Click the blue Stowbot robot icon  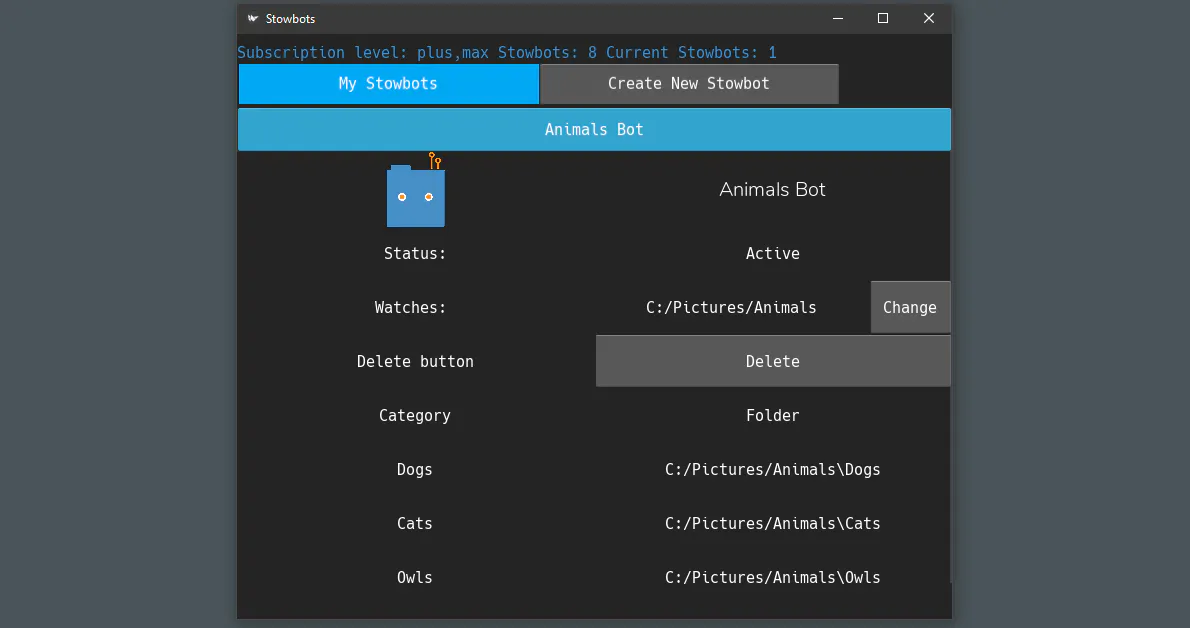(x=416, y=191)
